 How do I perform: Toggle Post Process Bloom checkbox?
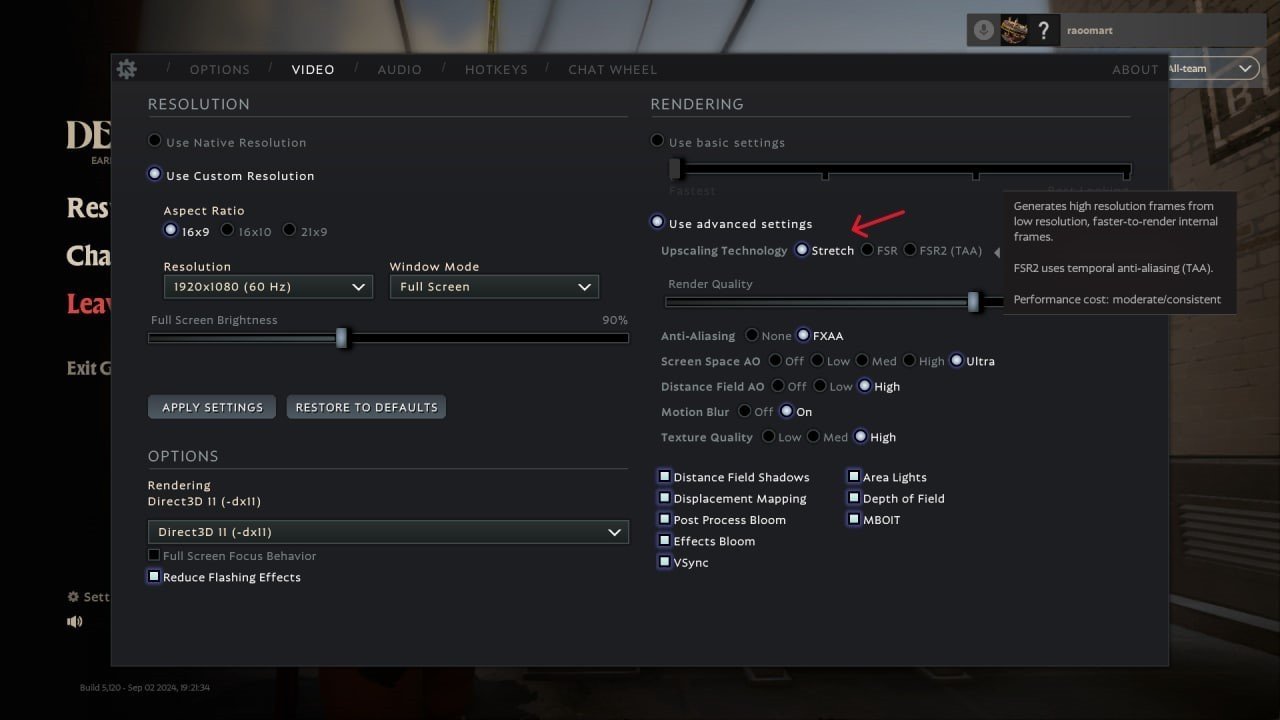664,519
